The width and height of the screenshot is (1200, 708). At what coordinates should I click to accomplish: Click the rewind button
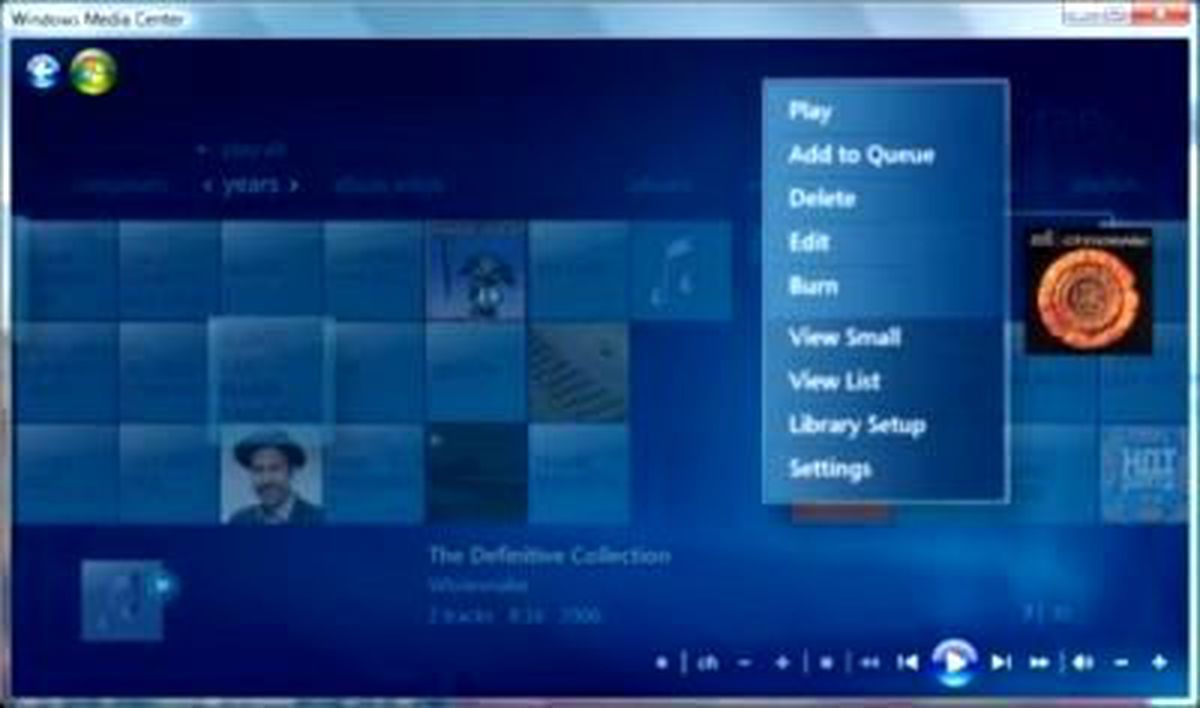pyautogui.click(x=870, y=662)
